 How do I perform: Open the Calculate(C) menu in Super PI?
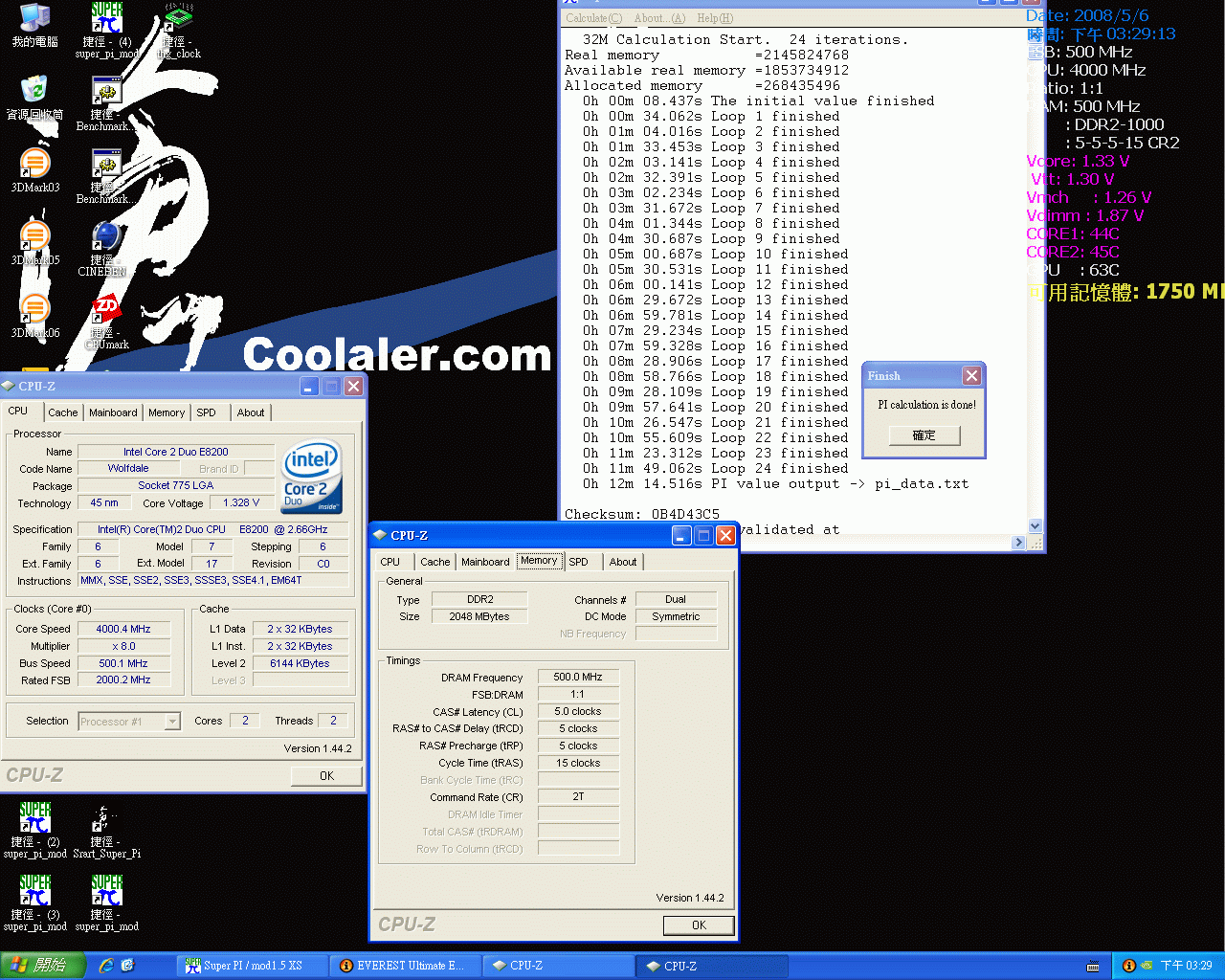click(593, 18)
